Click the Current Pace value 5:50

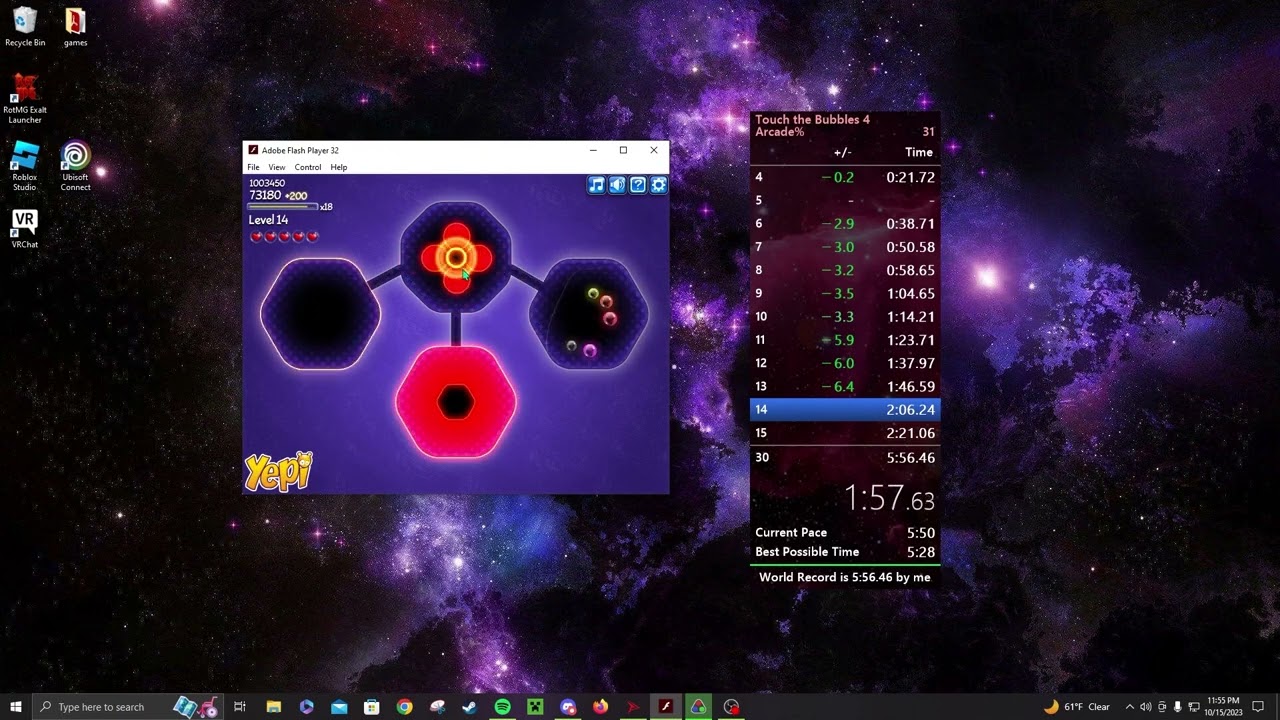[920, 533]
